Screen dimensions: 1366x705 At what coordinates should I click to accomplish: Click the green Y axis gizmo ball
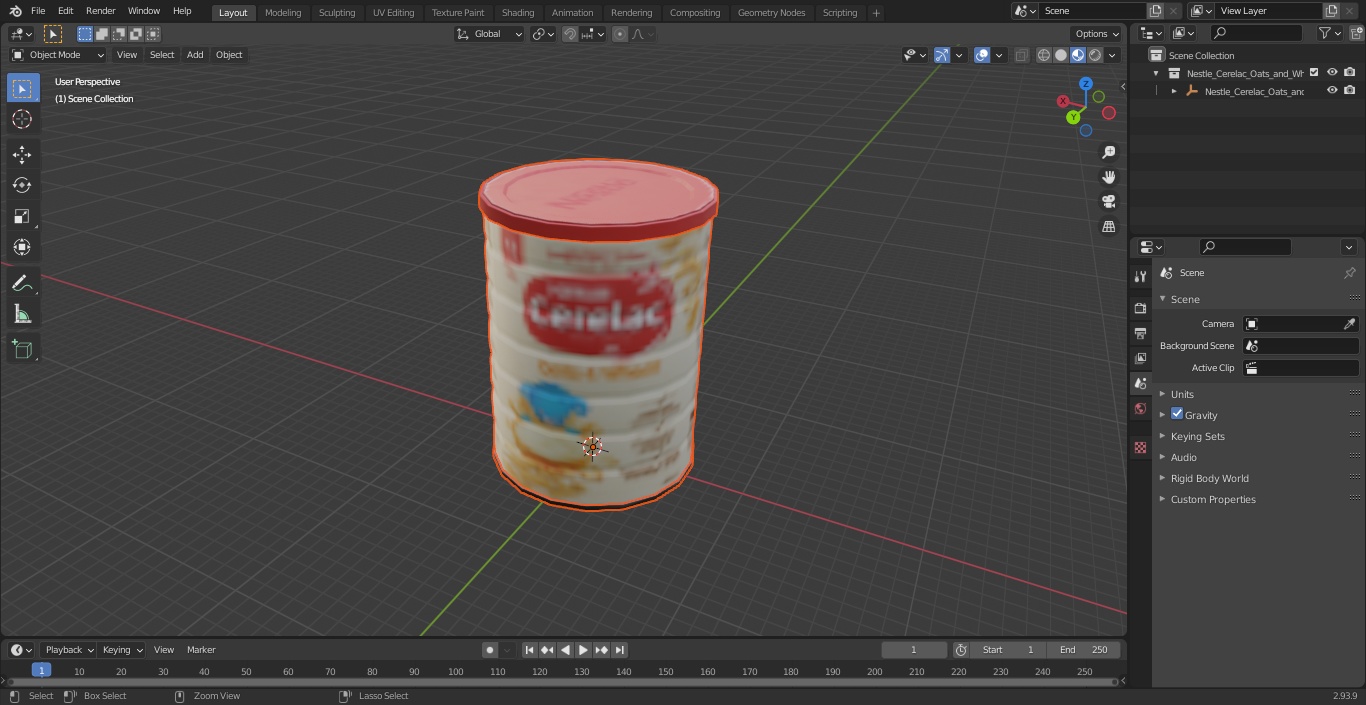click(x=1073, y=117)
